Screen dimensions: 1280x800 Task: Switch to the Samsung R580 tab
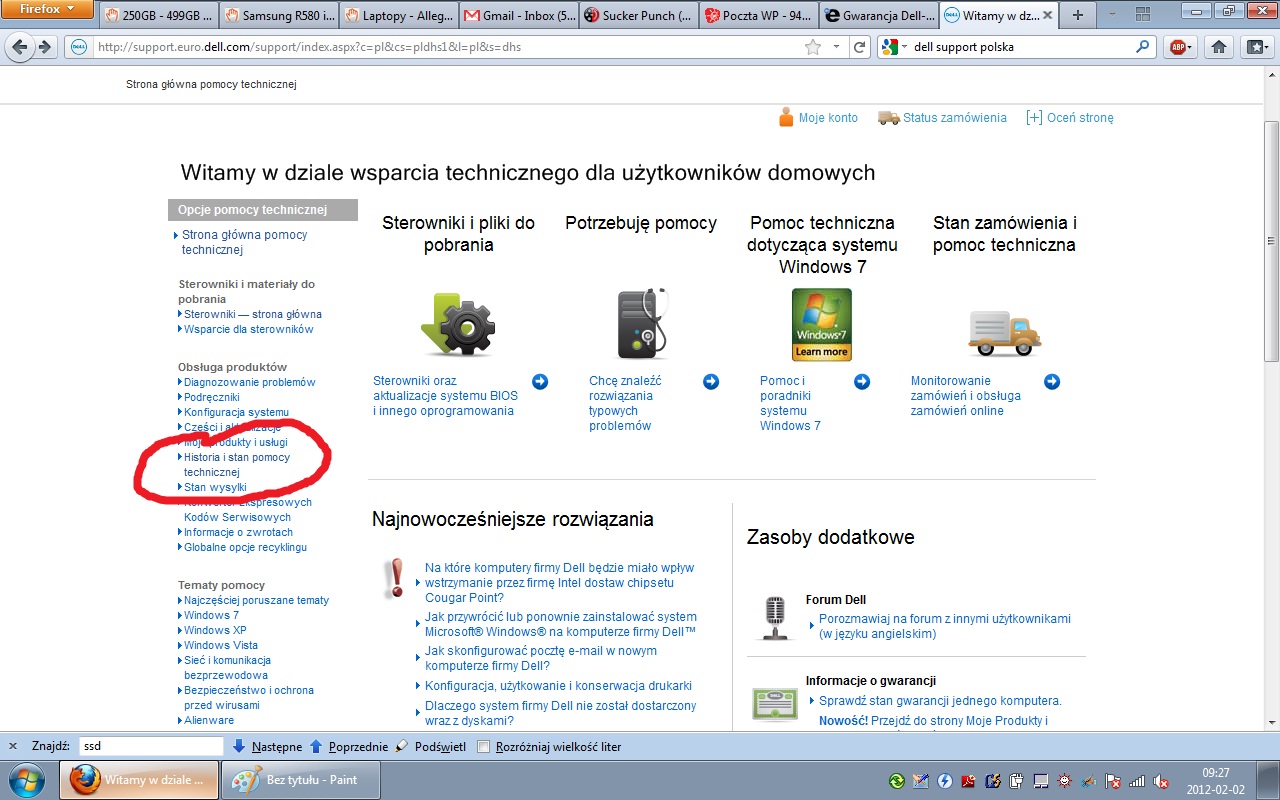tap(278, 15)
